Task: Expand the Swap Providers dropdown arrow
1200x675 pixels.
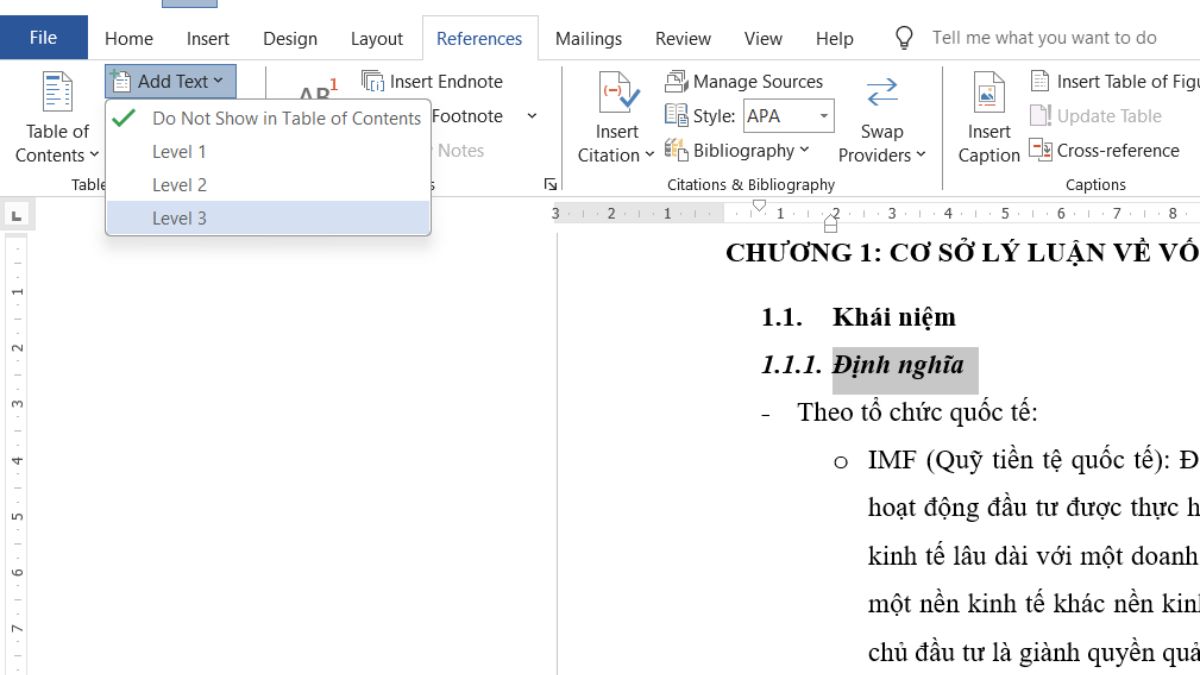Action: 921,155
